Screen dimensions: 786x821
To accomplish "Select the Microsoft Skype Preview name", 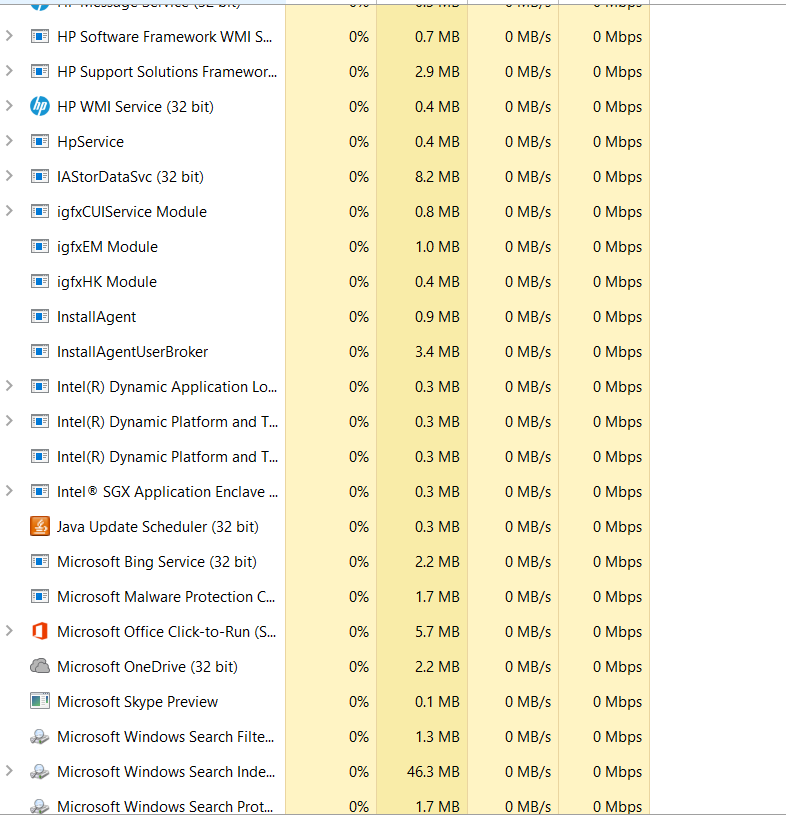I will click(137, 702).
